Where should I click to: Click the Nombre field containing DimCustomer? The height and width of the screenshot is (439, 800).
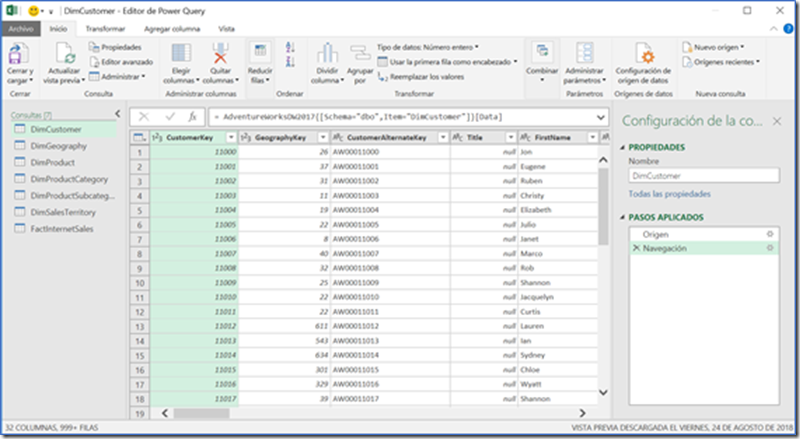click(x=704, y=175)
